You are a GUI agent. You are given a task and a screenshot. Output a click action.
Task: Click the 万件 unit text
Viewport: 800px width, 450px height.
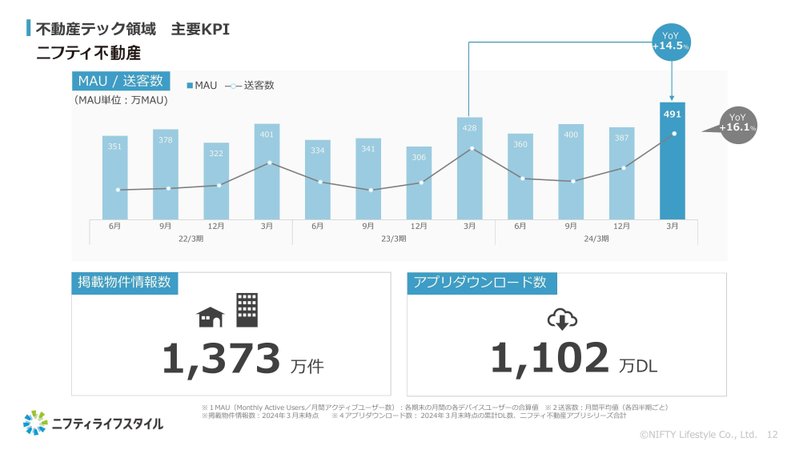click(307, 366)
